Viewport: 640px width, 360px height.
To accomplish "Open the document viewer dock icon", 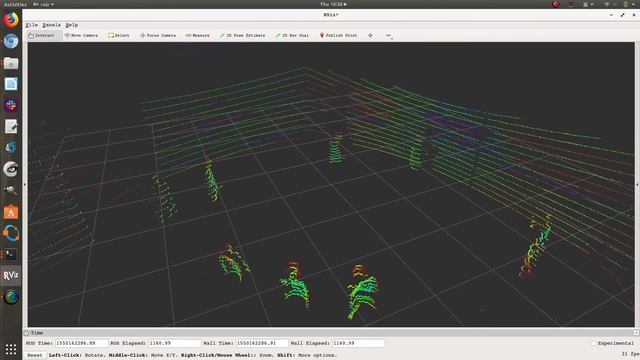I will (x=11, y=84).
